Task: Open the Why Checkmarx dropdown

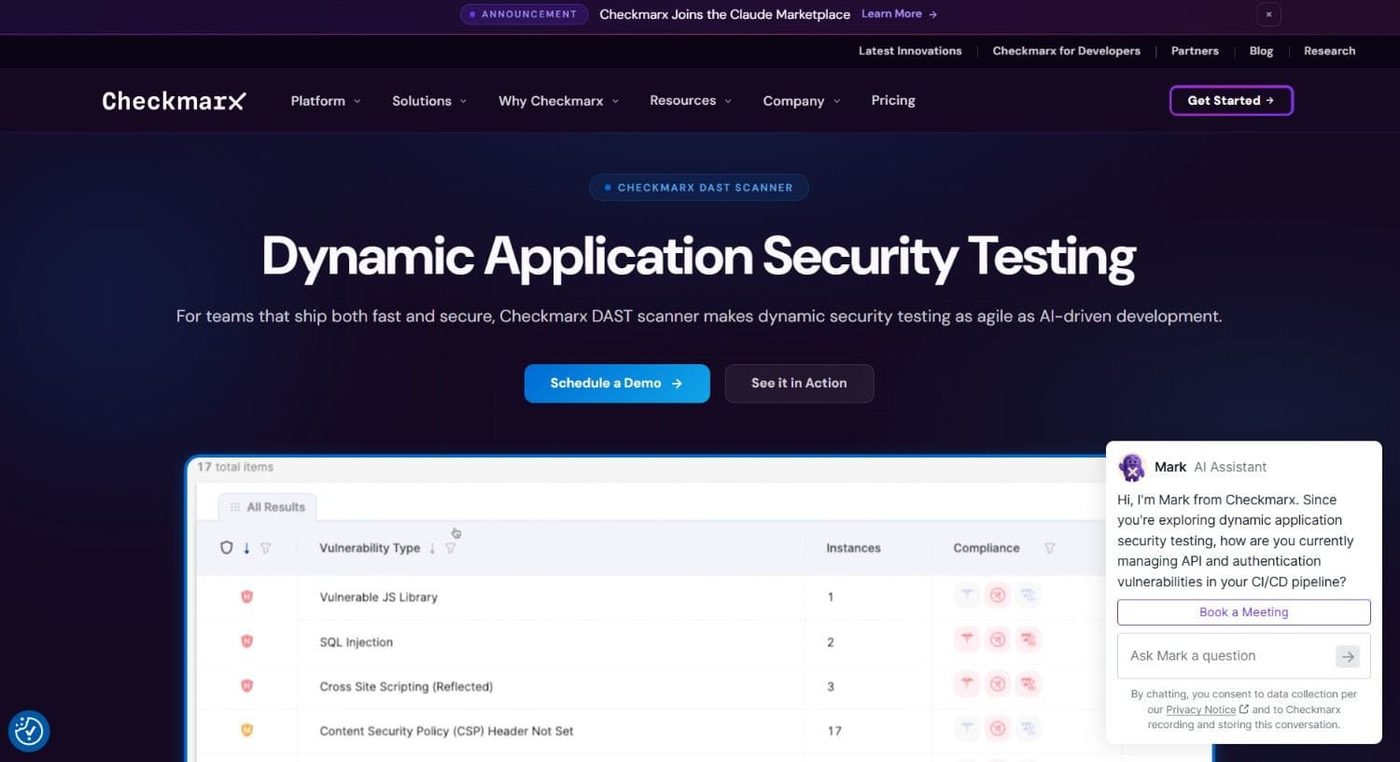Action: click(x=559, y=101)
